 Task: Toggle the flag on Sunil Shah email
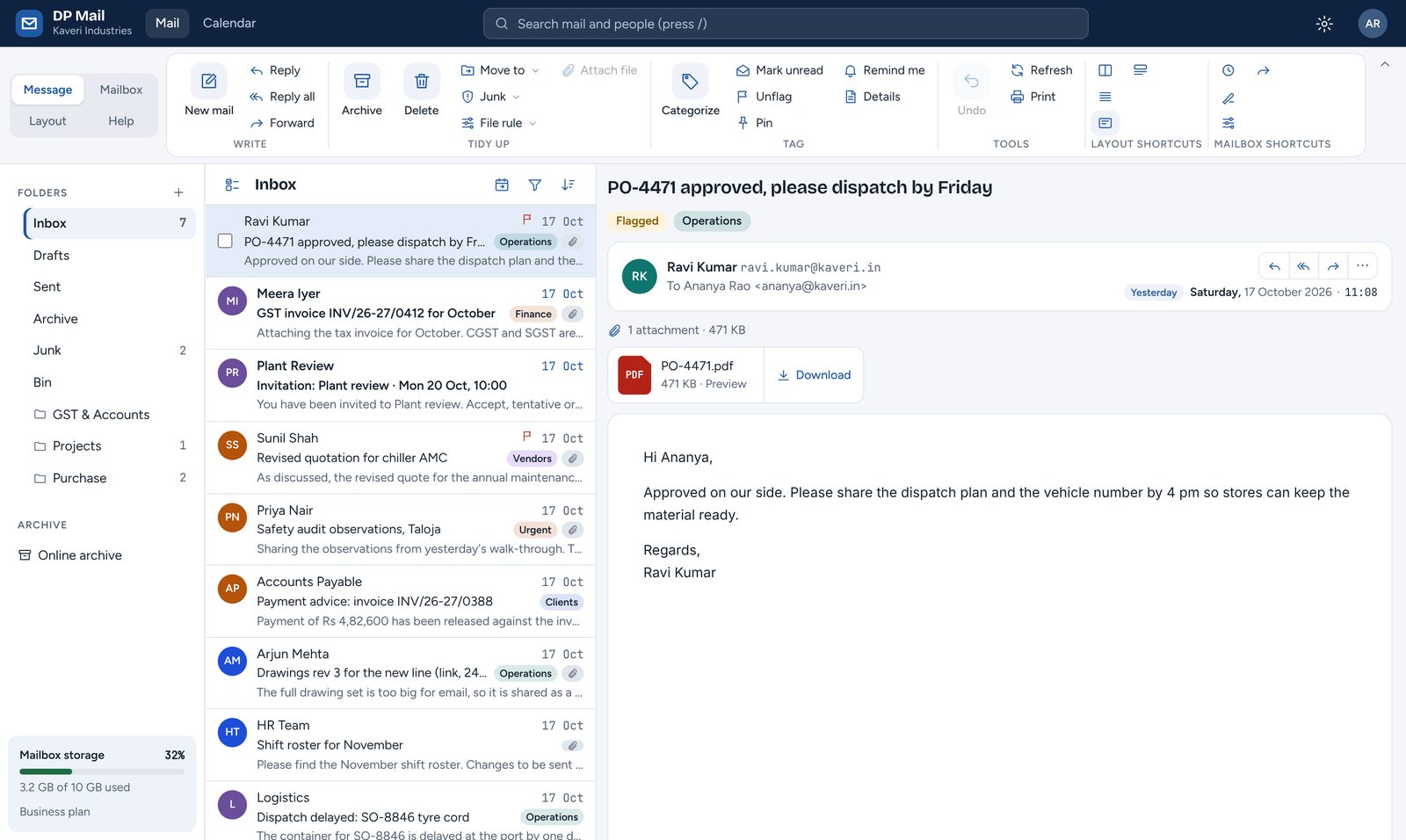(x=527, y=437)
